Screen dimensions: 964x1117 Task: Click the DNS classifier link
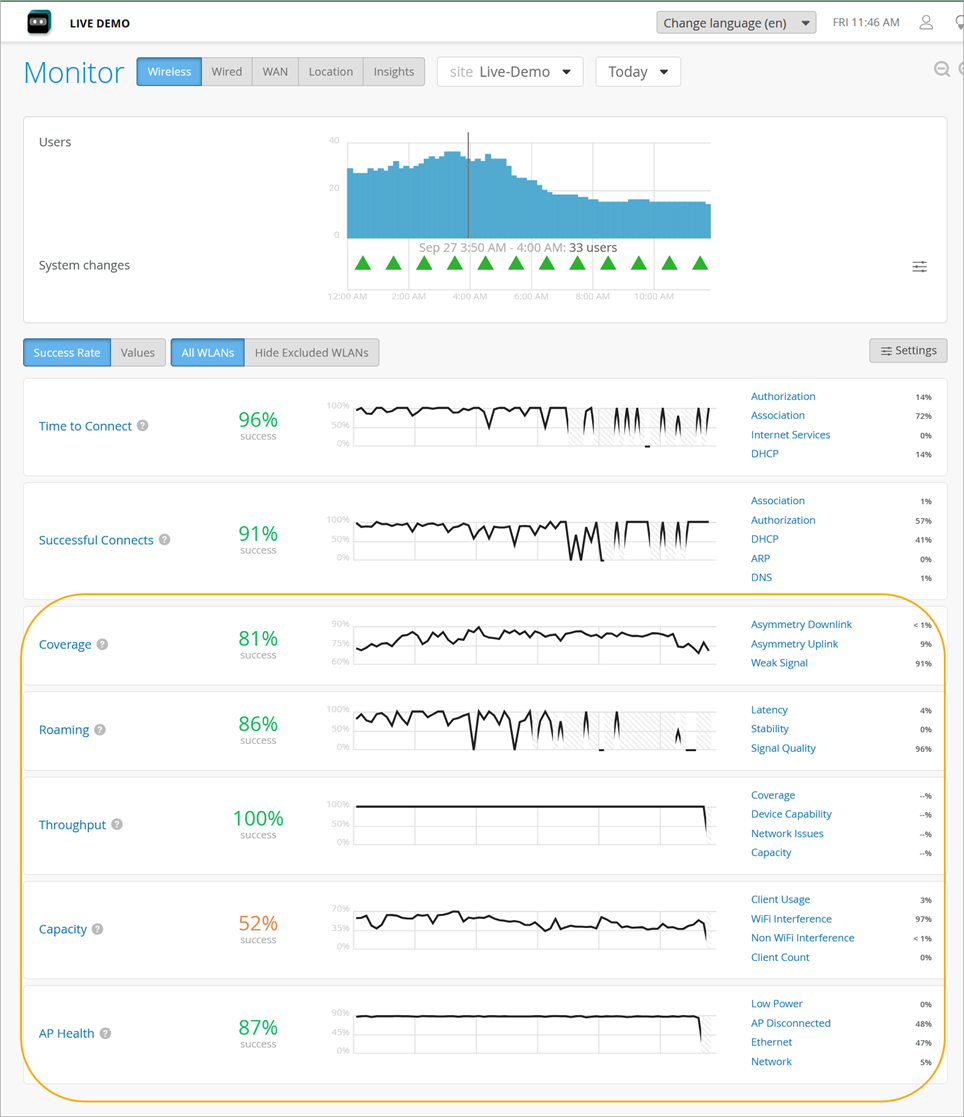click(x=761, y=578)
